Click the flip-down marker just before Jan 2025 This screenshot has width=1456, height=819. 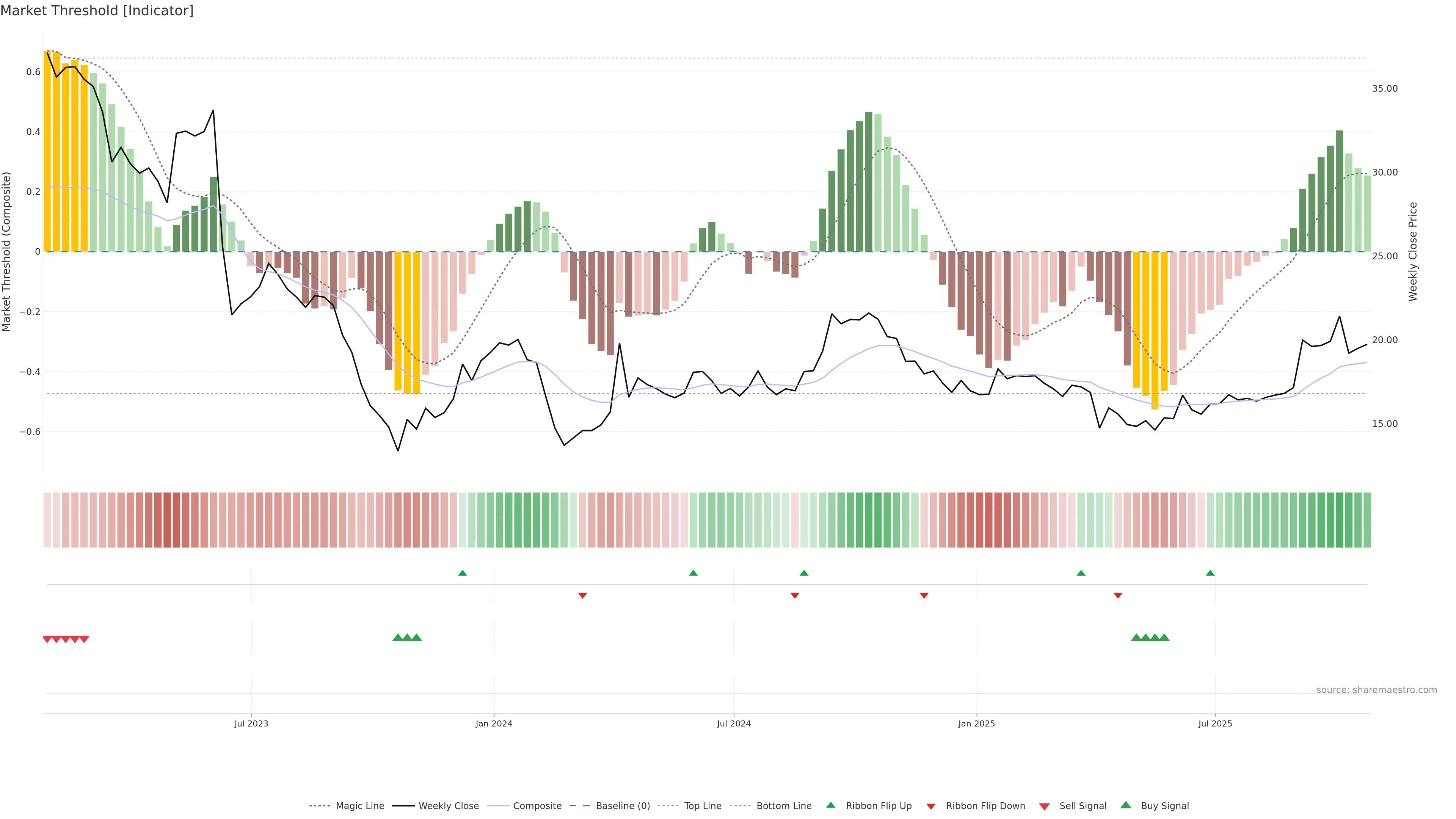(x=924, y=595)
